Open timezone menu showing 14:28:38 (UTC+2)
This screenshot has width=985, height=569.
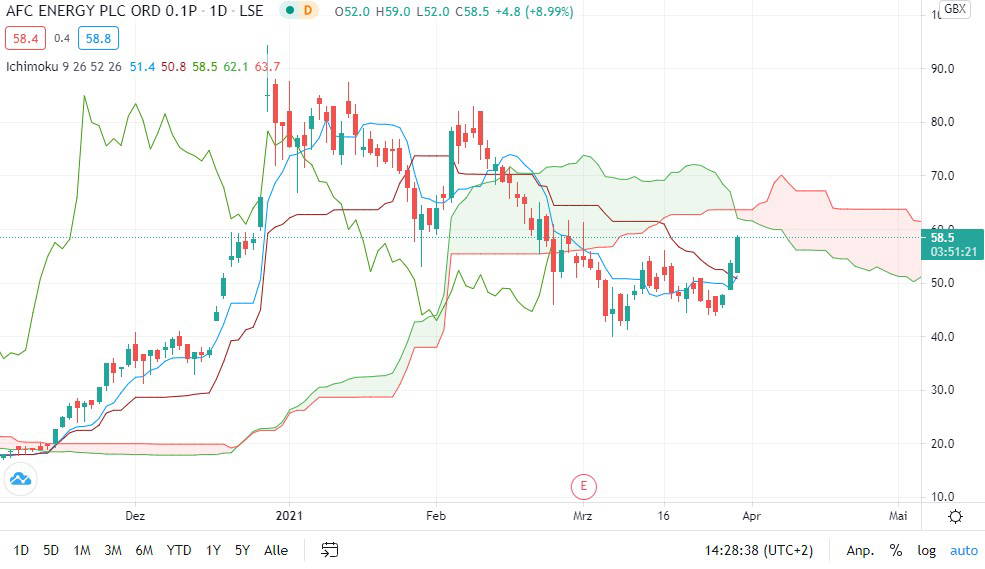759,551
